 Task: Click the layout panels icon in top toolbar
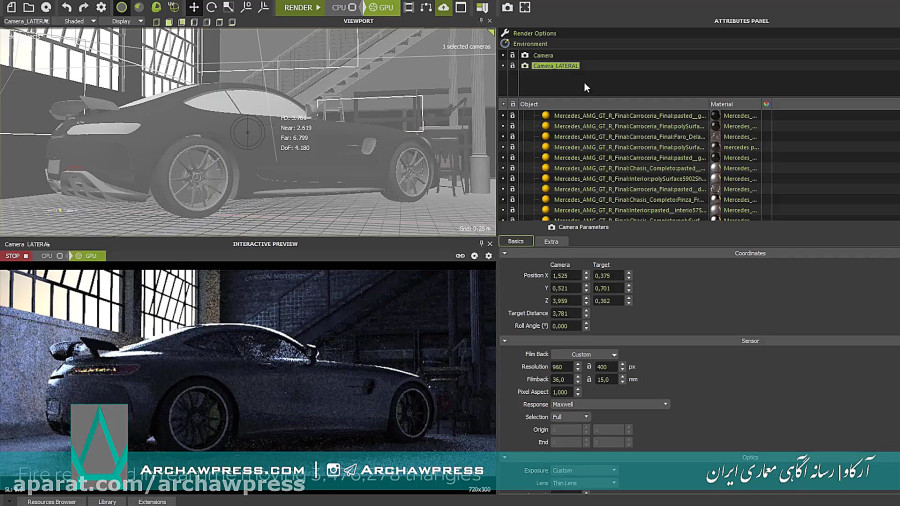pyautogui.click(x=482, y=7)
